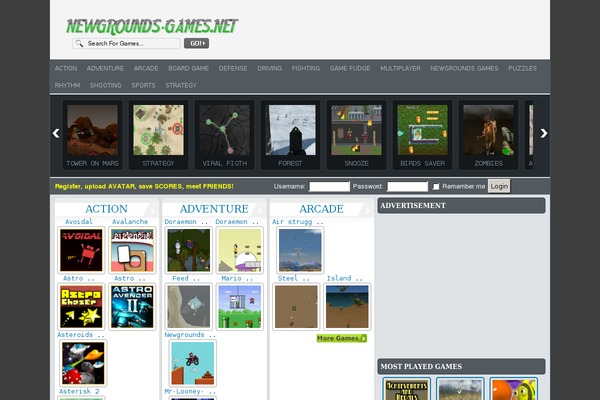Open the Island game icon

click(347, 307)
